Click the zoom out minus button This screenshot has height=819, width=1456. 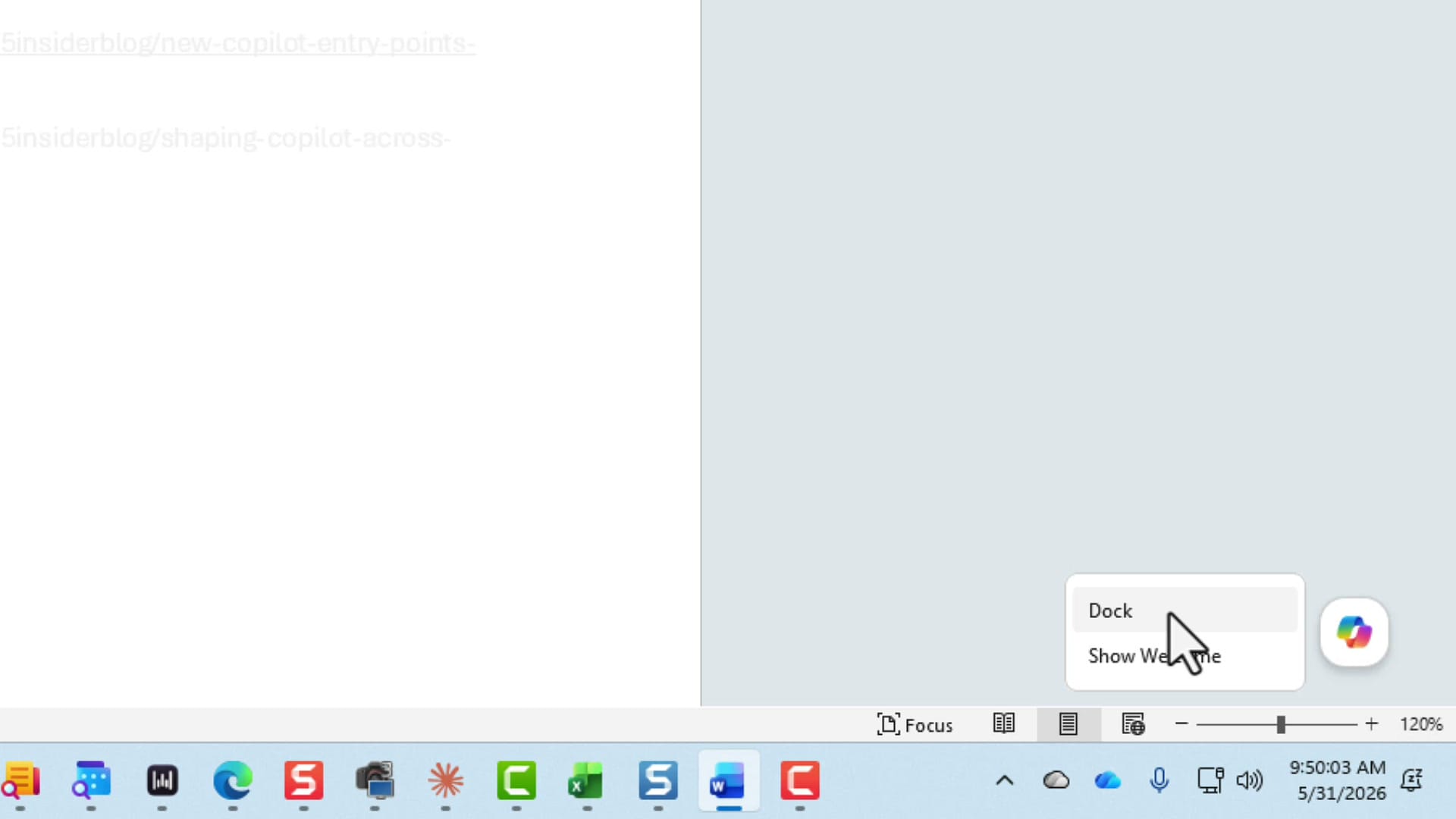tap(1181, 724)
